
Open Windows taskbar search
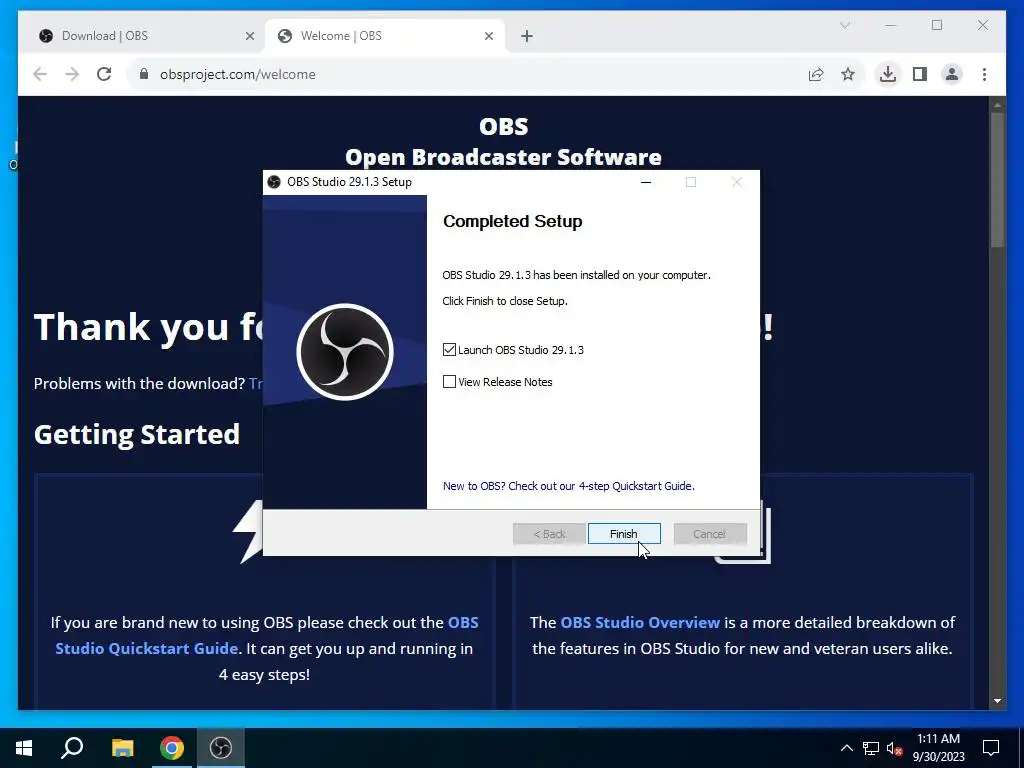click(72, 748)
